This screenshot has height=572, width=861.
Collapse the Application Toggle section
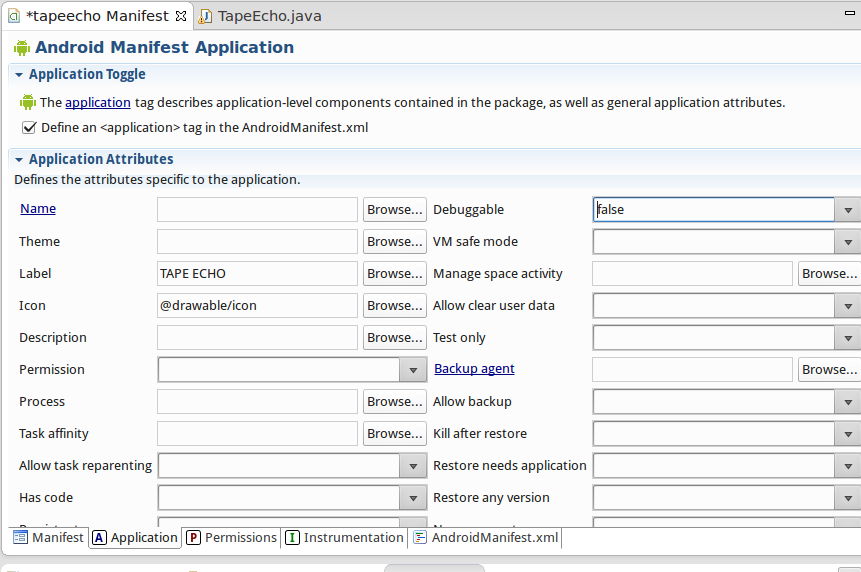click(19, 75)
